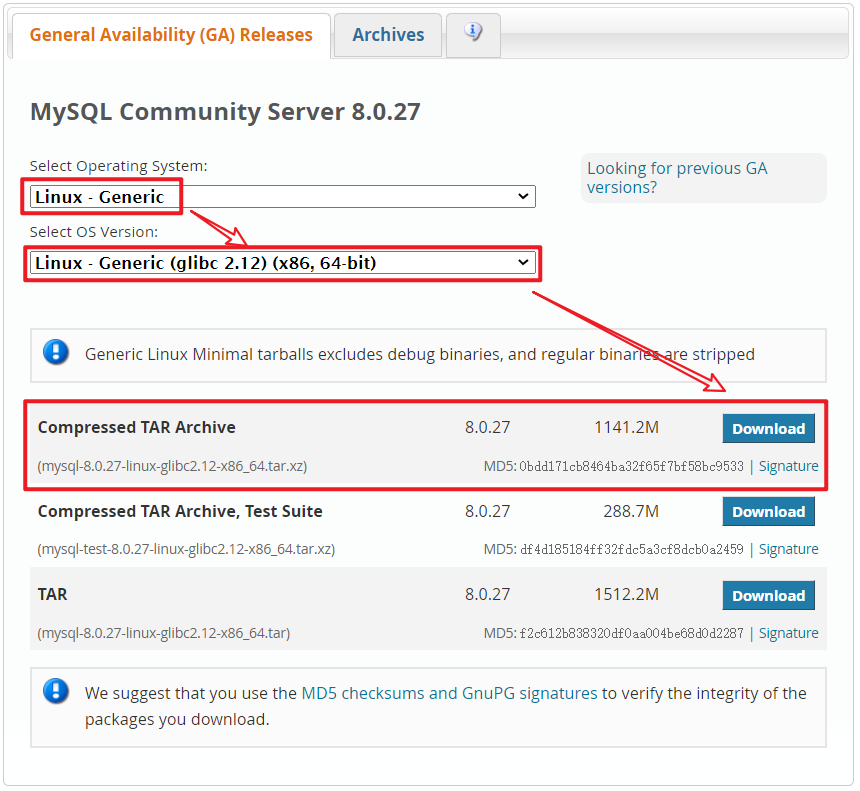Open Signature link for Compressed TAR Archive
Screen dimensions: 860x791
(x=788, y=466)
